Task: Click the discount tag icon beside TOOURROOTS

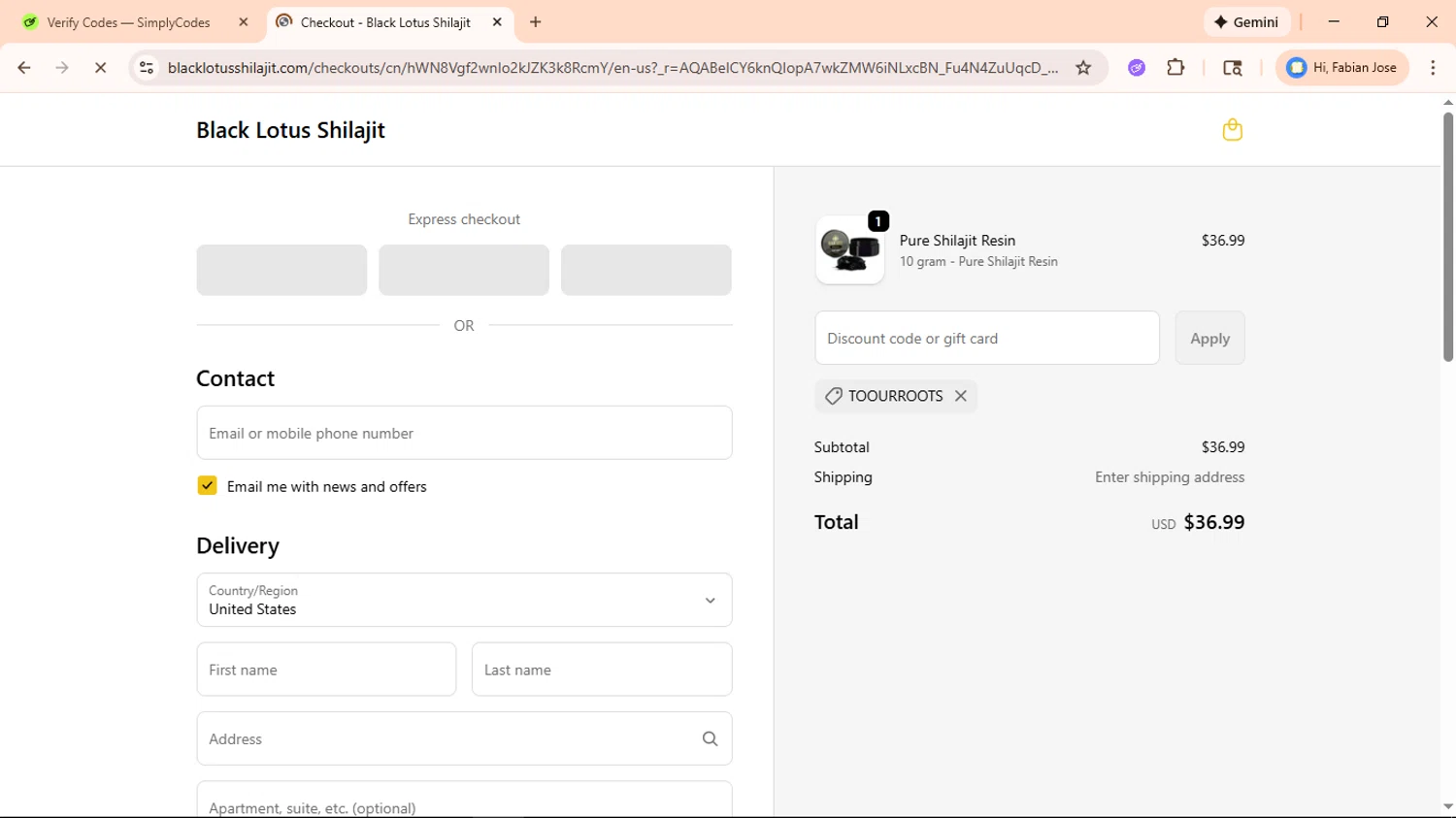Action: tap(833, 396)
